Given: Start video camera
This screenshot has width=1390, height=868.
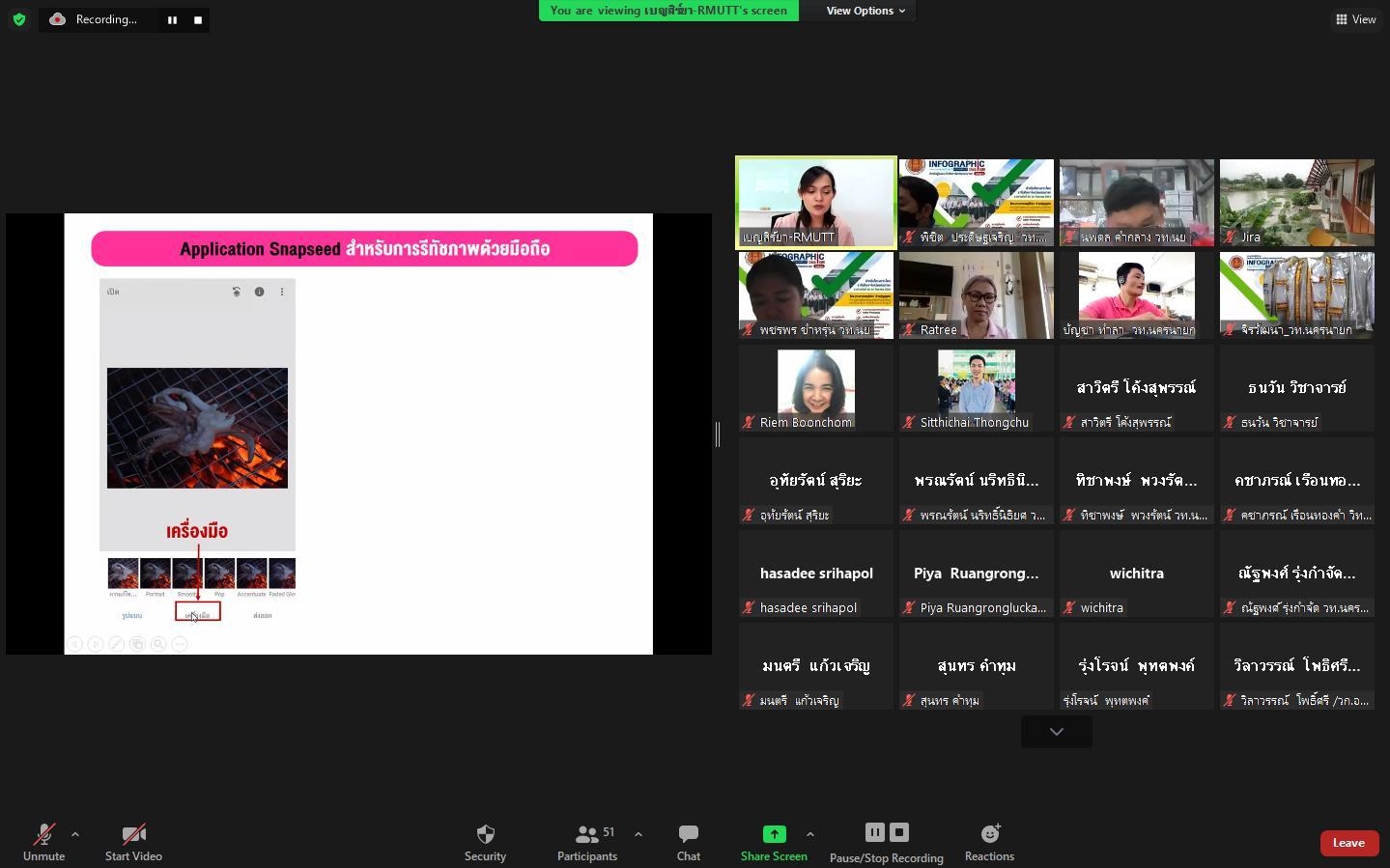Looking at the screenshot, I should point(133,842).
